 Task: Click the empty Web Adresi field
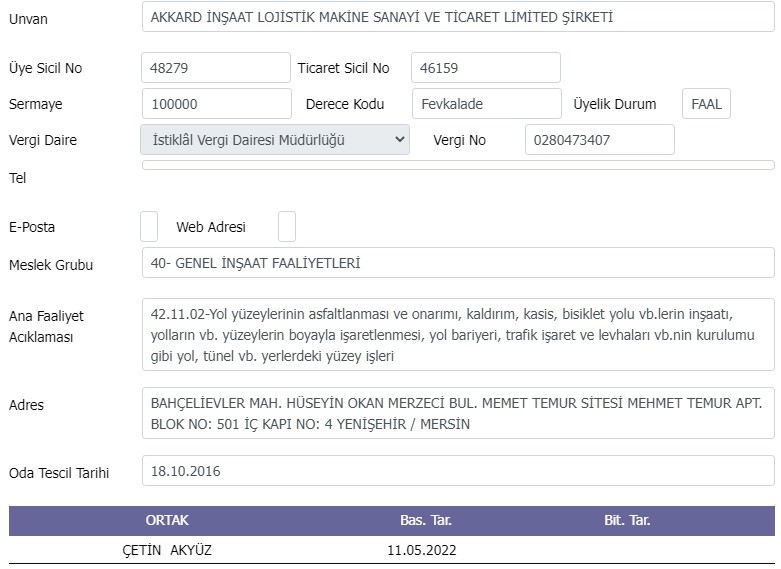[x=287, y=226]
